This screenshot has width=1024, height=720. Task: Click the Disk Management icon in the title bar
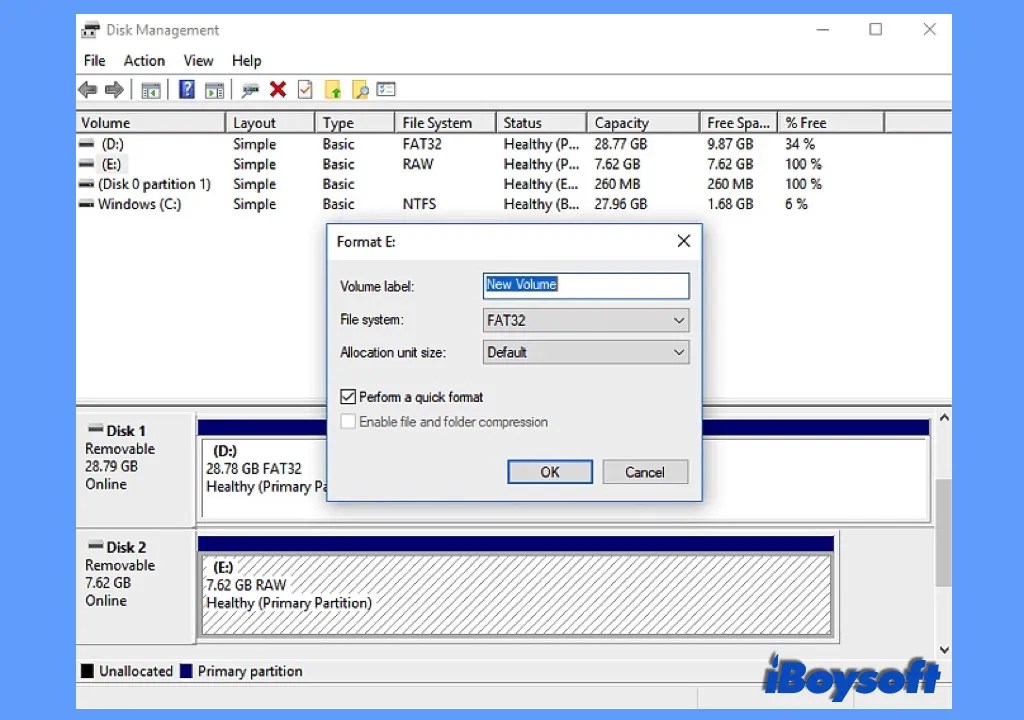pyautogui.click(x=88, y=29)
